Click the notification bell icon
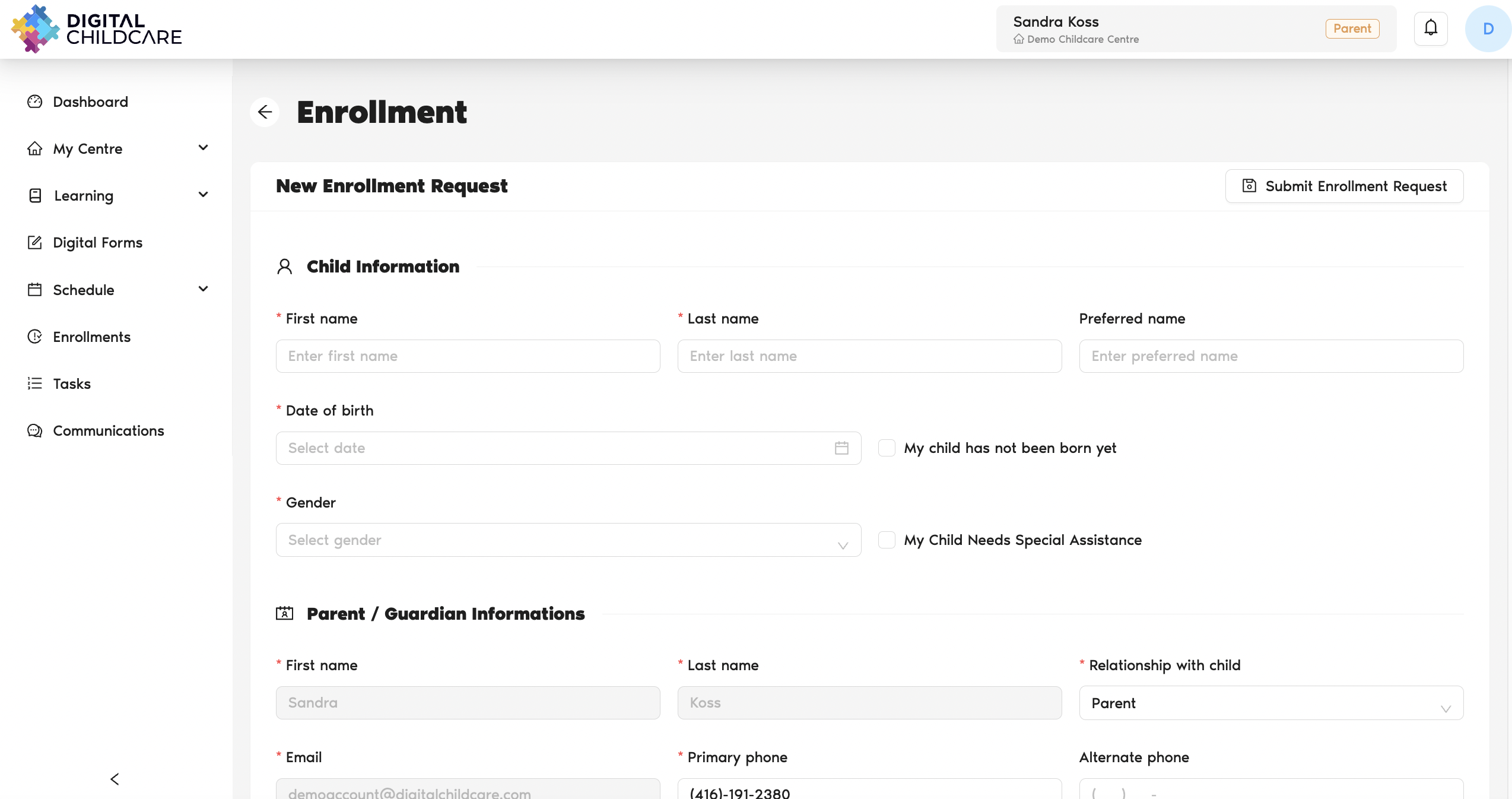This screenshot has height=799, width=1512. point(1431,28)
